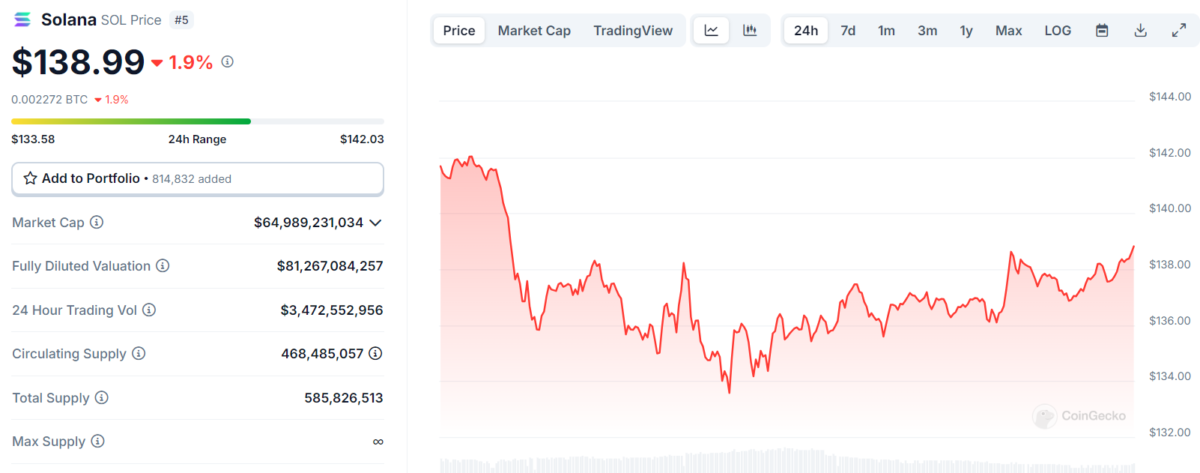Toggle LOG scale on chart

point(1058,31)
